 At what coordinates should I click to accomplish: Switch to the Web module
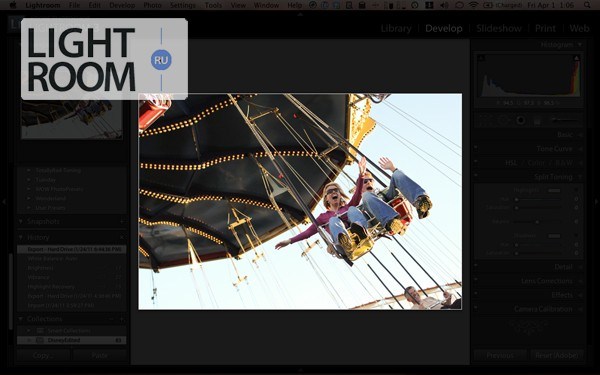(579, 28)
